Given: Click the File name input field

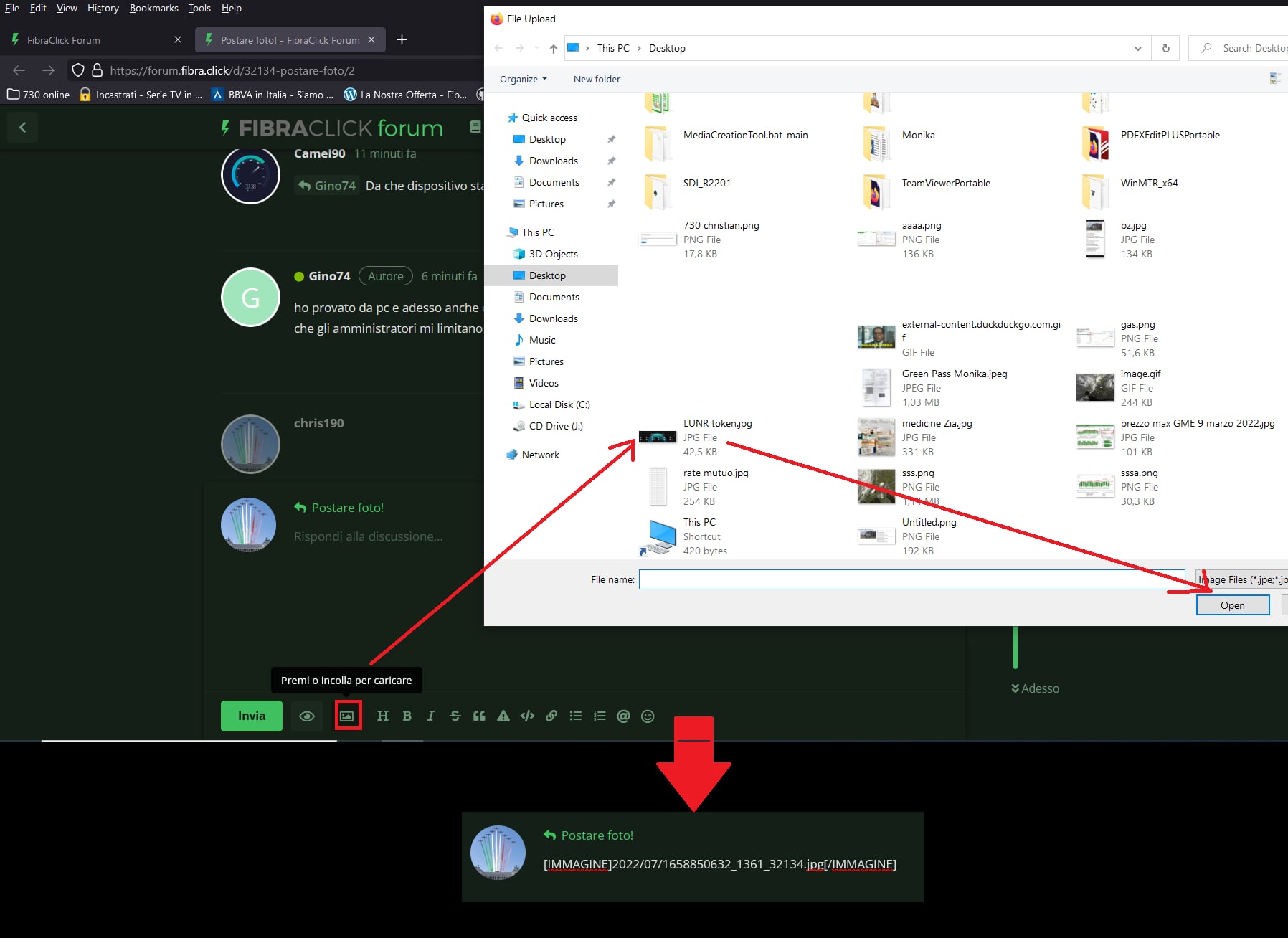Looking at the screenshot, I should tap(911, 579).
